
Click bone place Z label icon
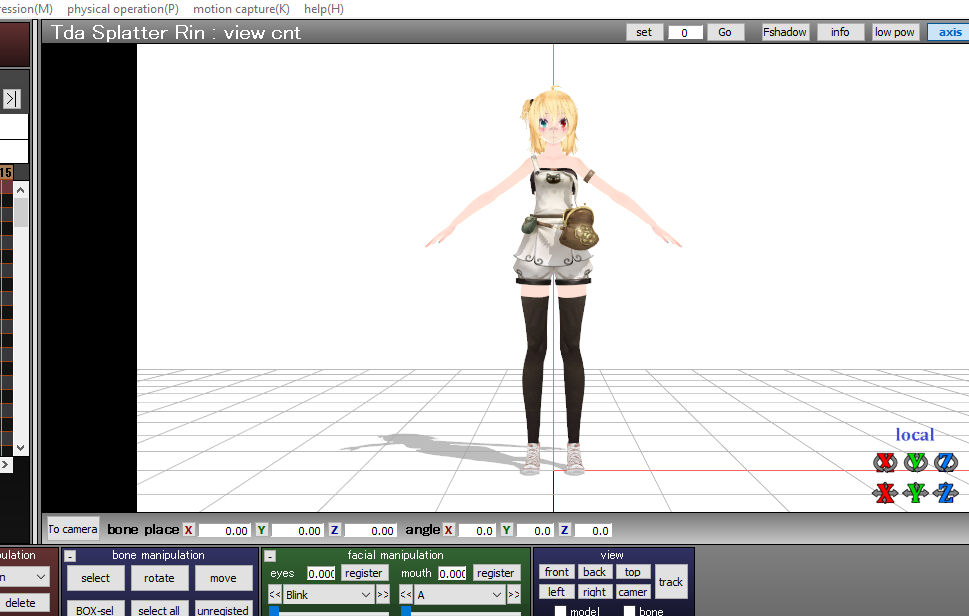coord(334,530)
